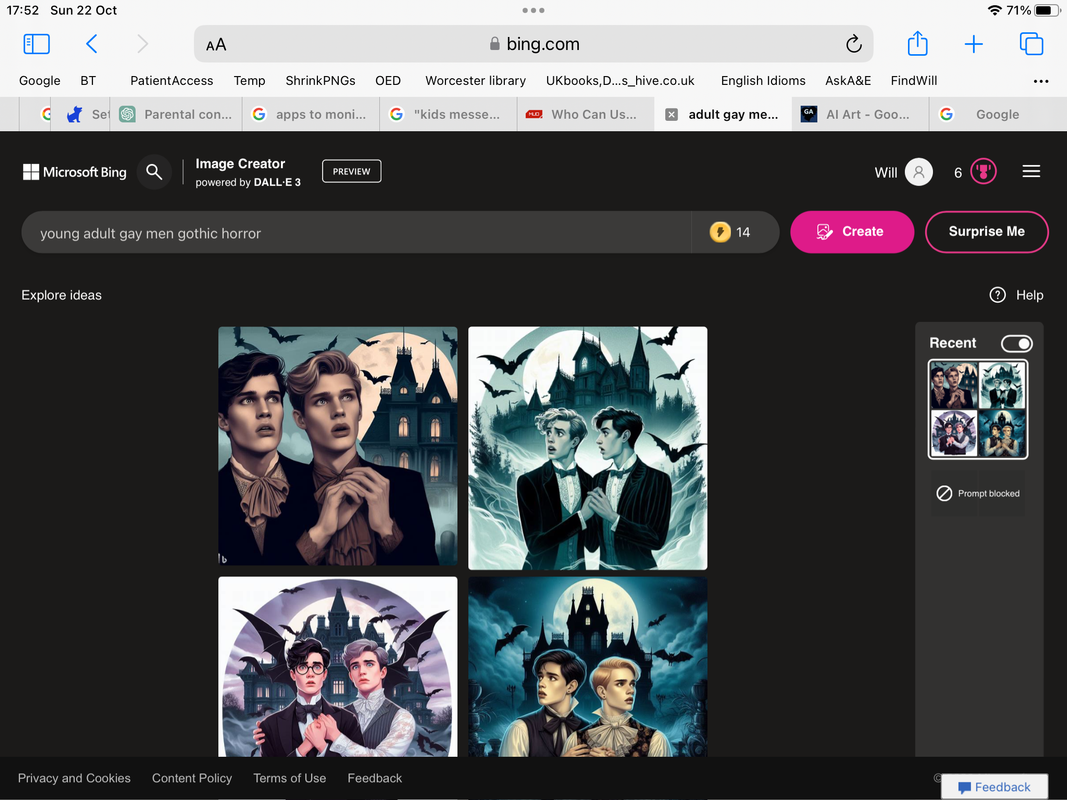1067x800 pixels.
Task: Click the Surprise Me button
Action: click(987, 232)
